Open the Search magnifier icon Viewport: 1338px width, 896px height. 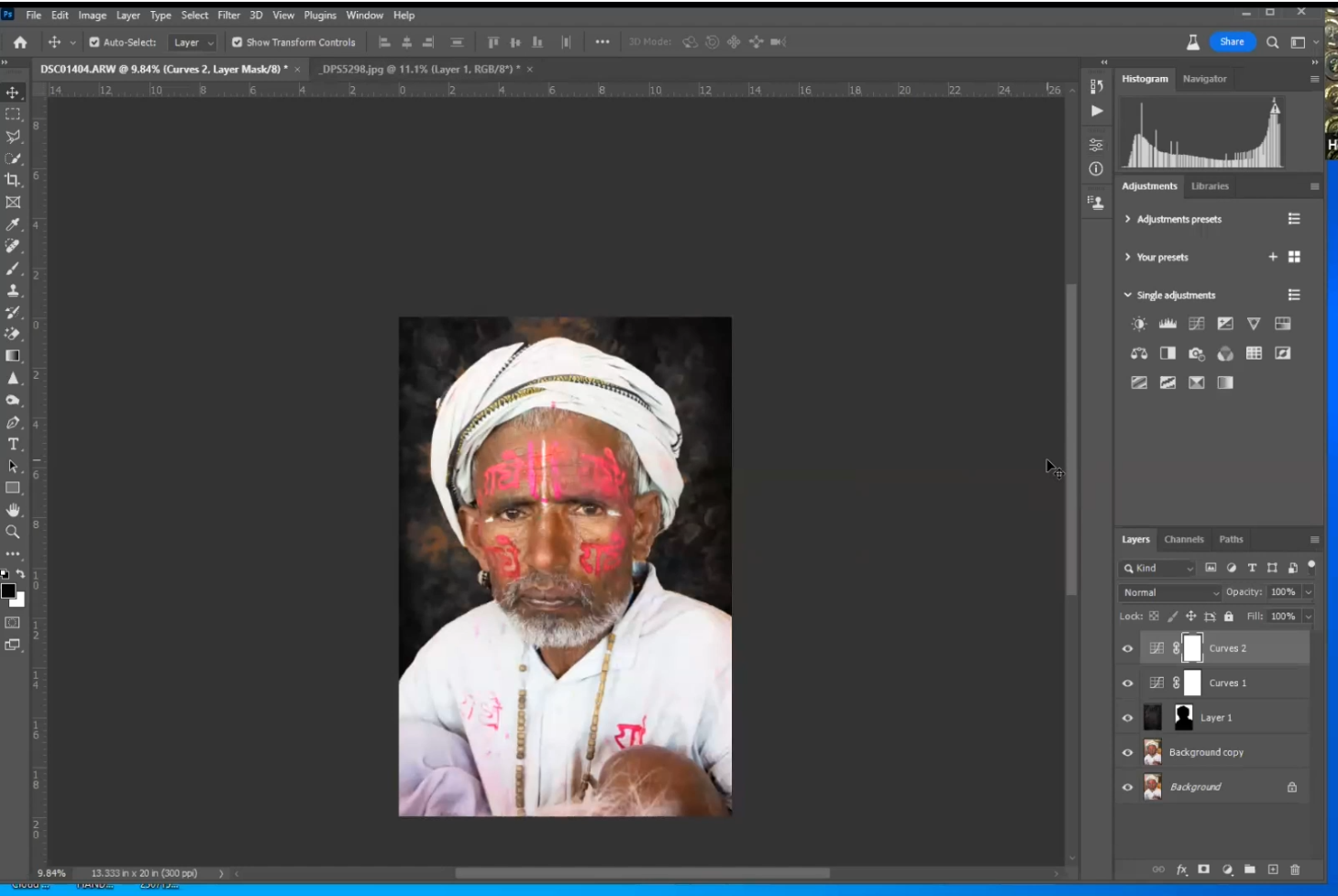pyautogui.click(x=1272, y=42)
